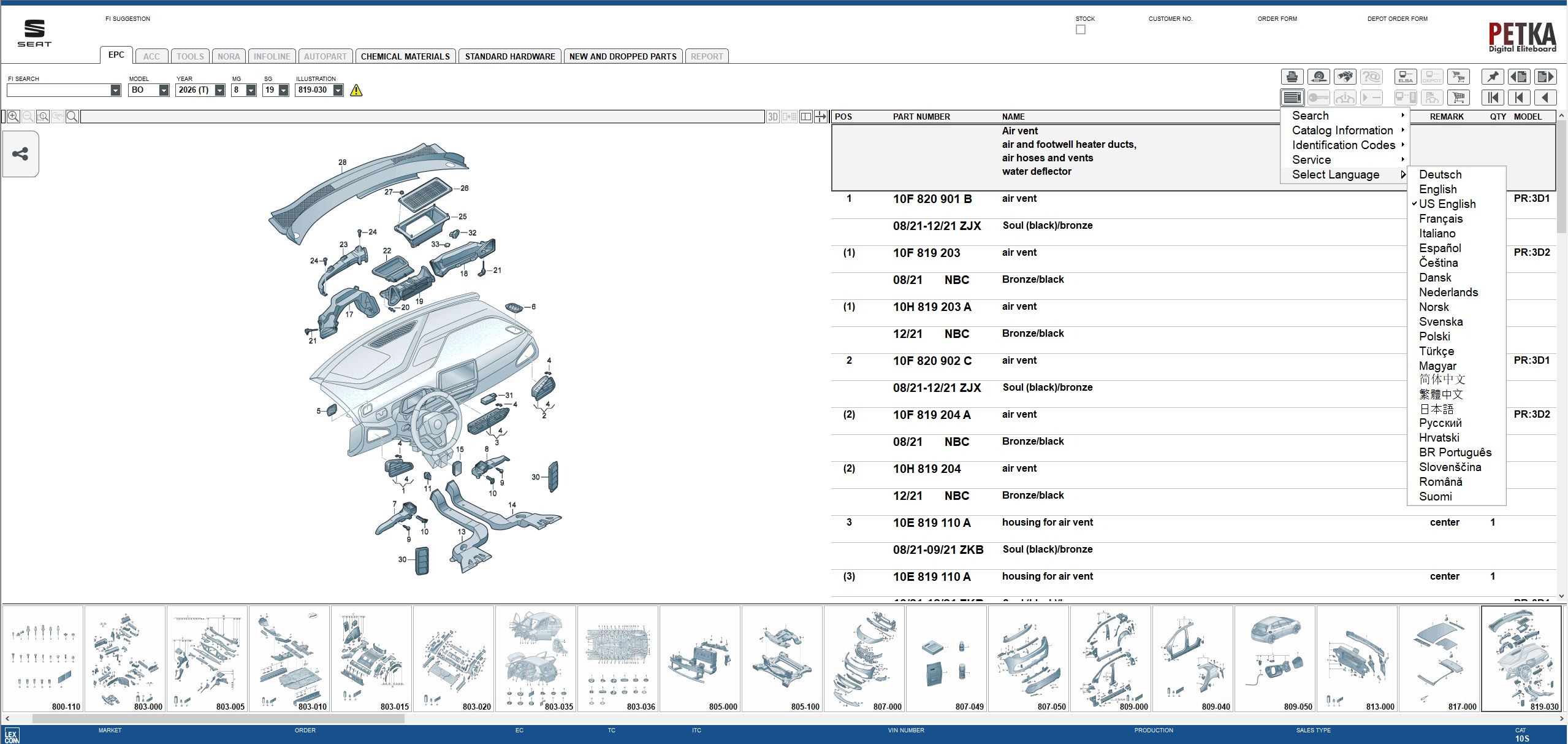
Task: Click the zoom in magnifier icon
Action: point(13,117)
